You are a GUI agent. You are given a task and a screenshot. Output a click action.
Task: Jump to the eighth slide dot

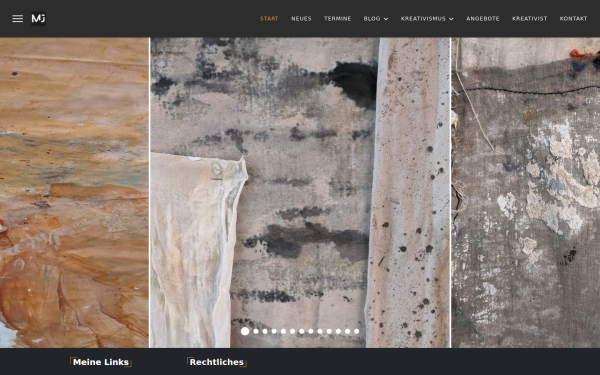[311, 331]
